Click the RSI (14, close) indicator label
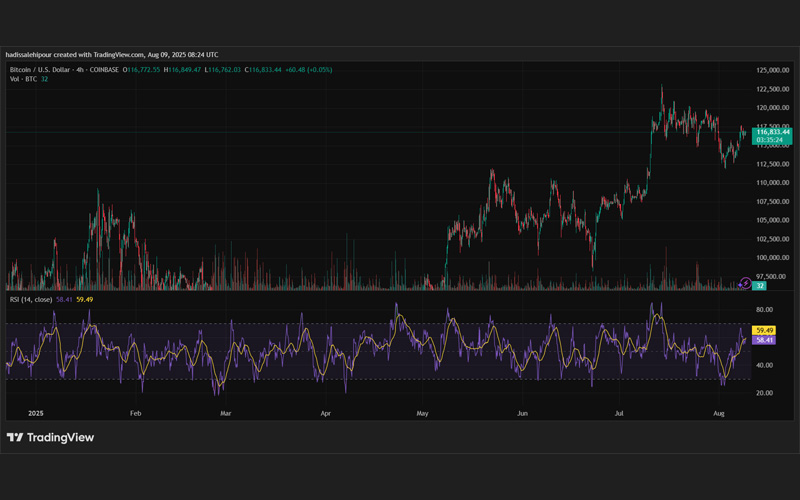The width and height of the screenshot is (800, 500). point(31,299)
